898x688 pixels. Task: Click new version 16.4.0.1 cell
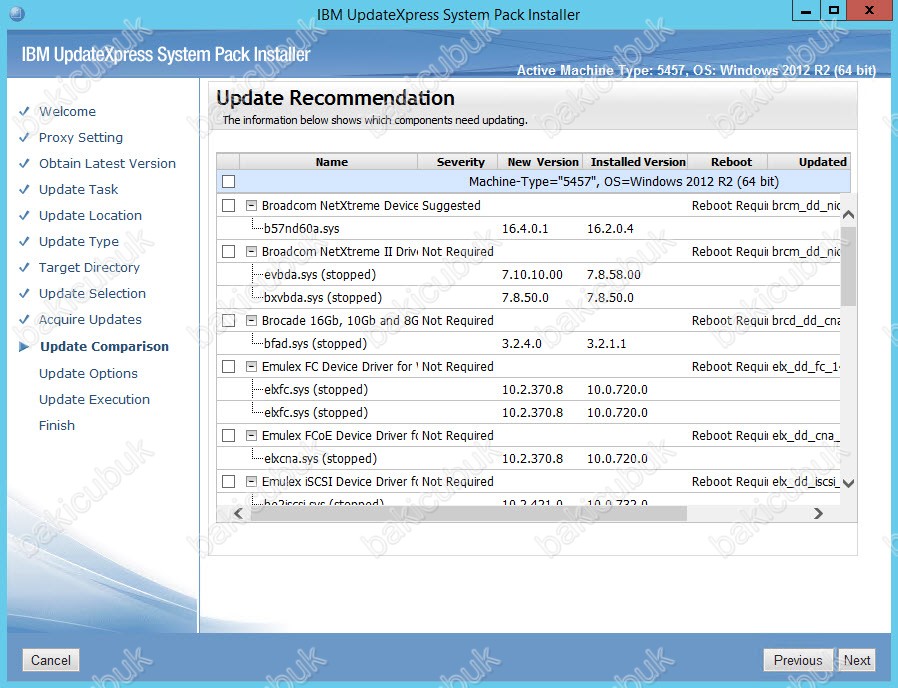click(x=525, y=229)
